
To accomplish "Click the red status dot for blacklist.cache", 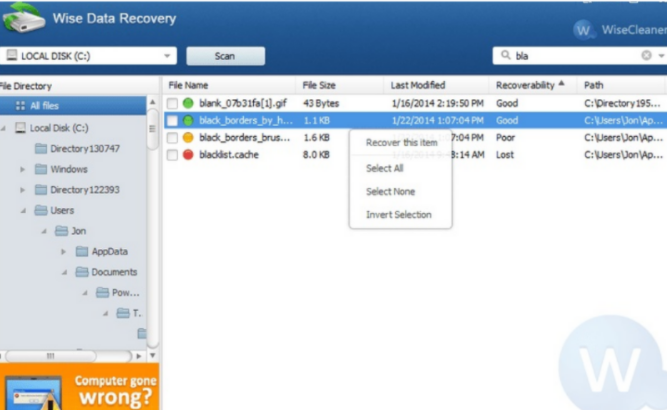I will pyautogui.click(x=188, y=155).
